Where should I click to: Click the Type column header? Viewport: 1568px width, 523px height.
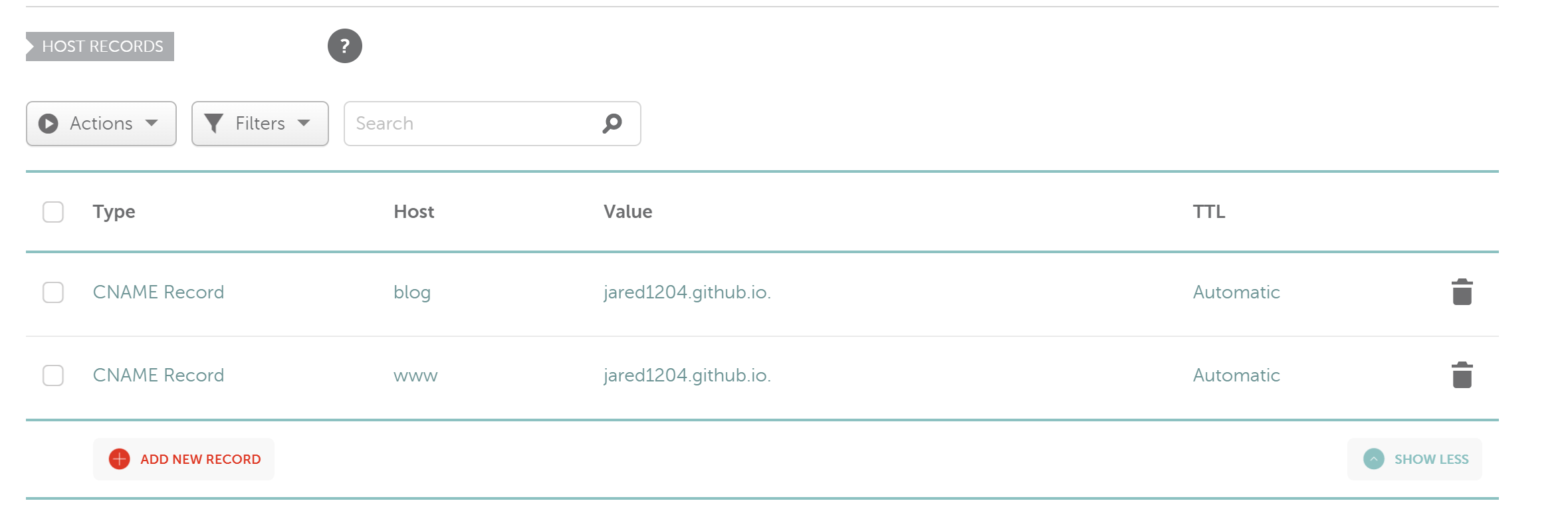114,211
